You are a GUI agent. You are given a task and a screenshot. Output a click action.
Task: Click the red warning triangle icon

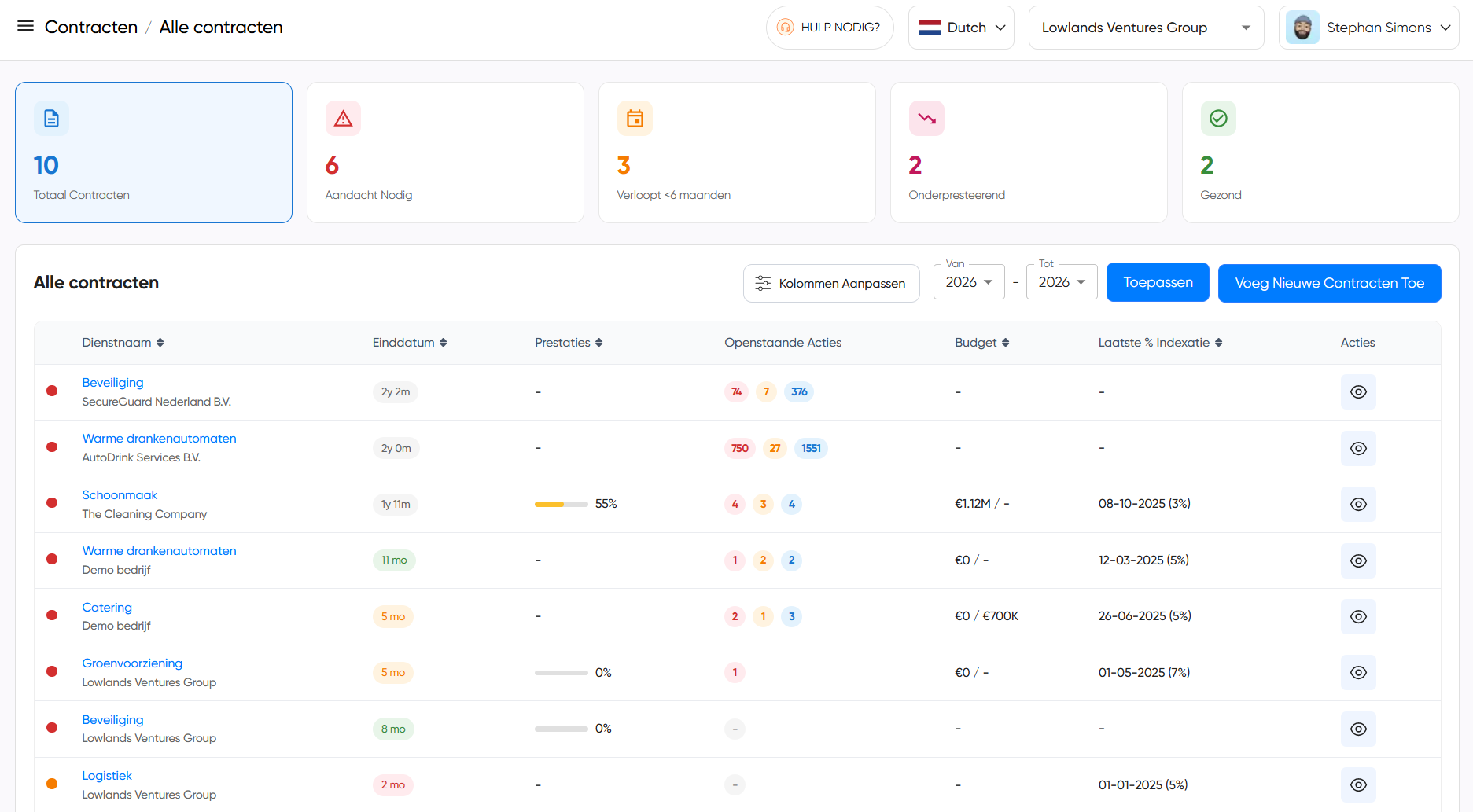click(x=343, y=119)
